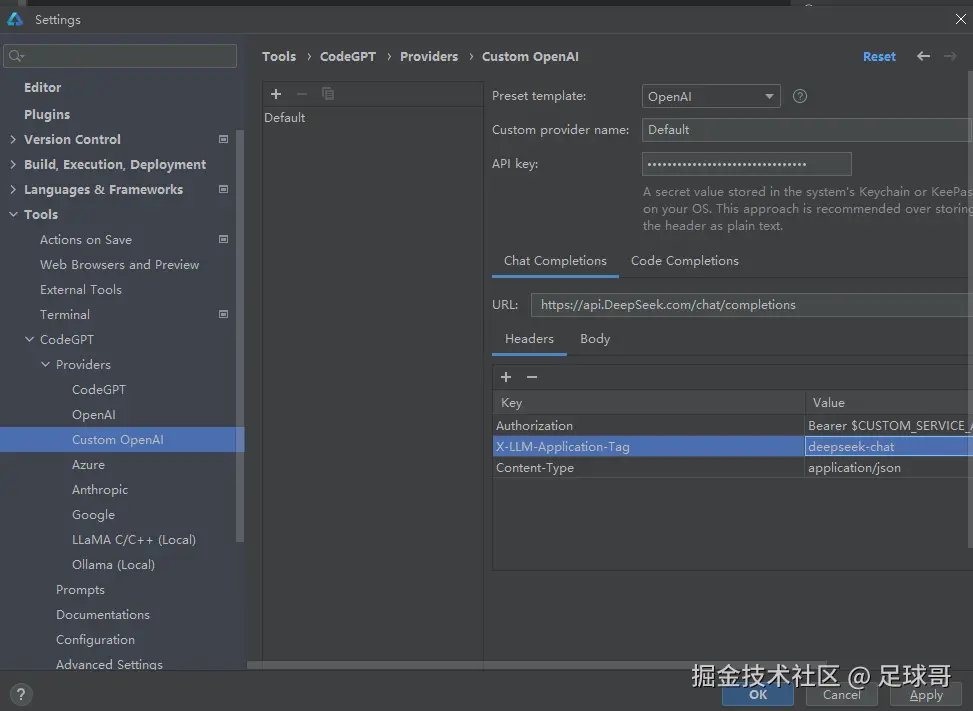Click the remove provider minus icon above Default
The image size is (973, 711).
pos(302,94)
